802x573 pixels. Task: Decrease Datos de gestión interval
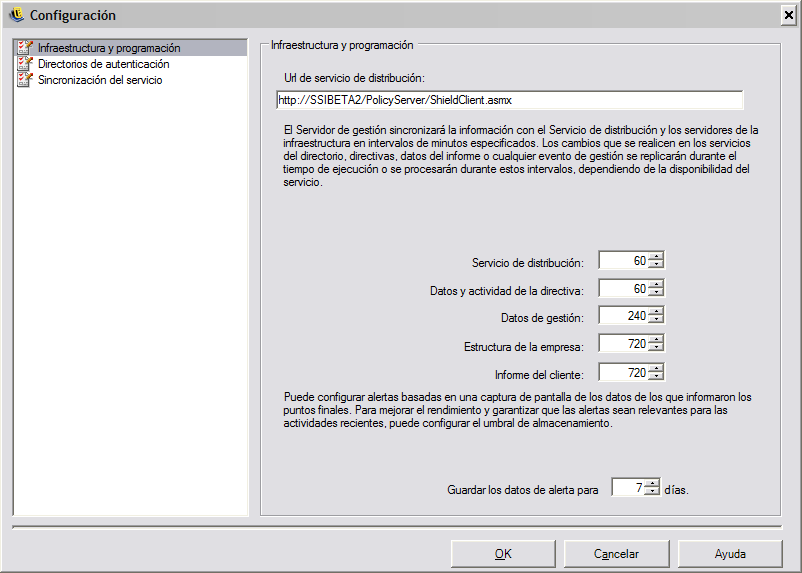coord(656,319)
